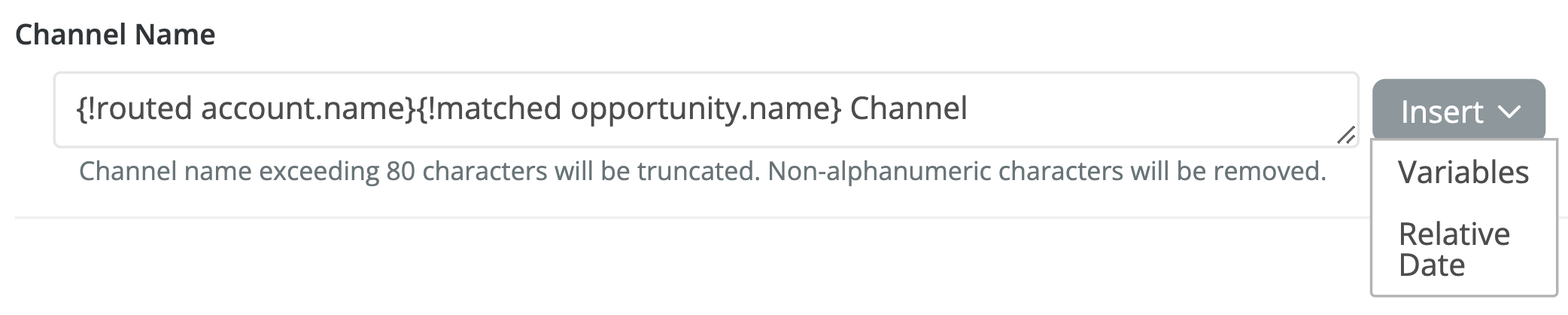Choose Relative Date from the Insert menu
The image size is (1568, 315).
point(1454,249)
